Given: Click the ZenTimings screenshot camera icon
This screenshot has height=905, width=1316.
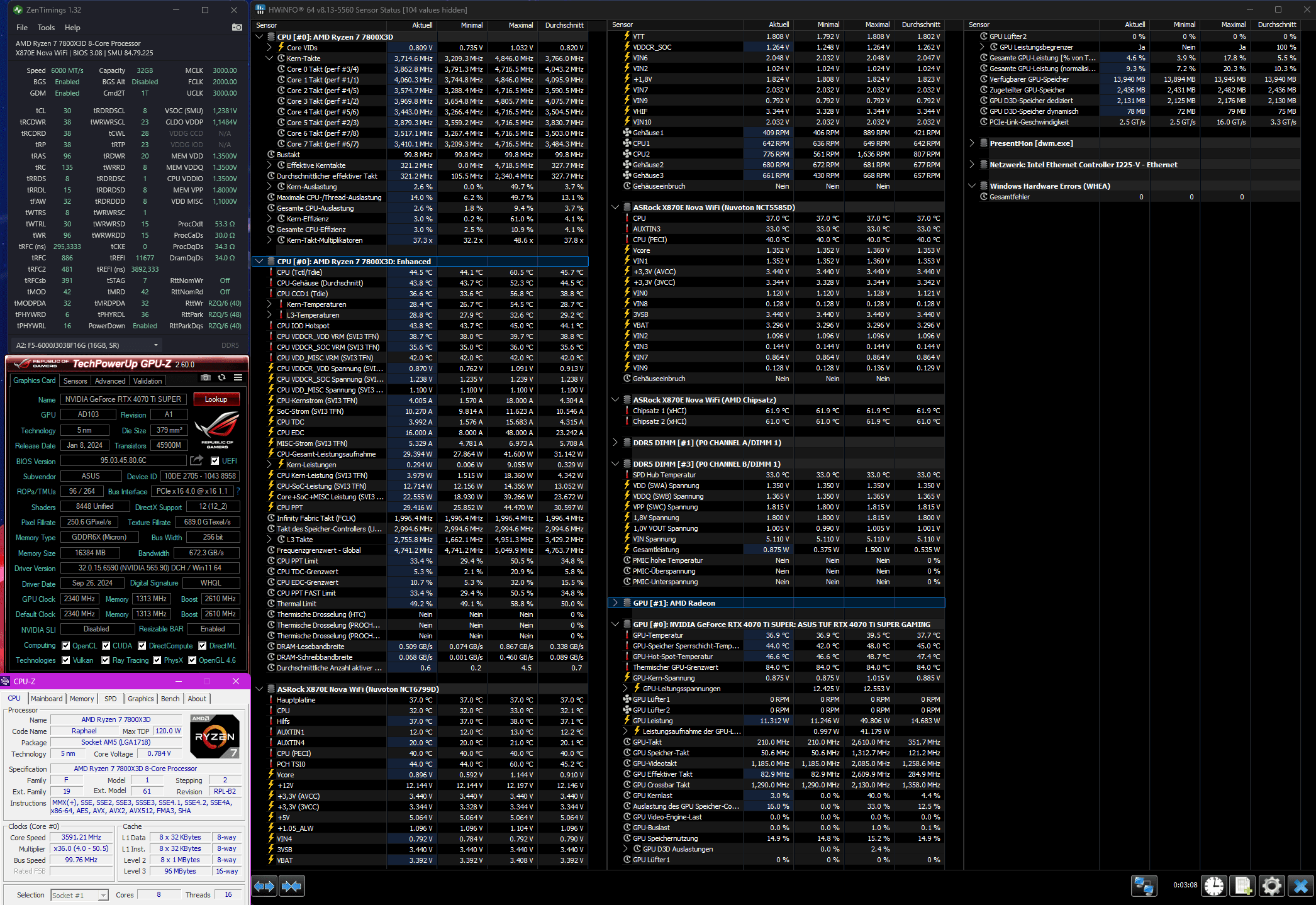Looking at the screenshot, I should pos(237,28).
